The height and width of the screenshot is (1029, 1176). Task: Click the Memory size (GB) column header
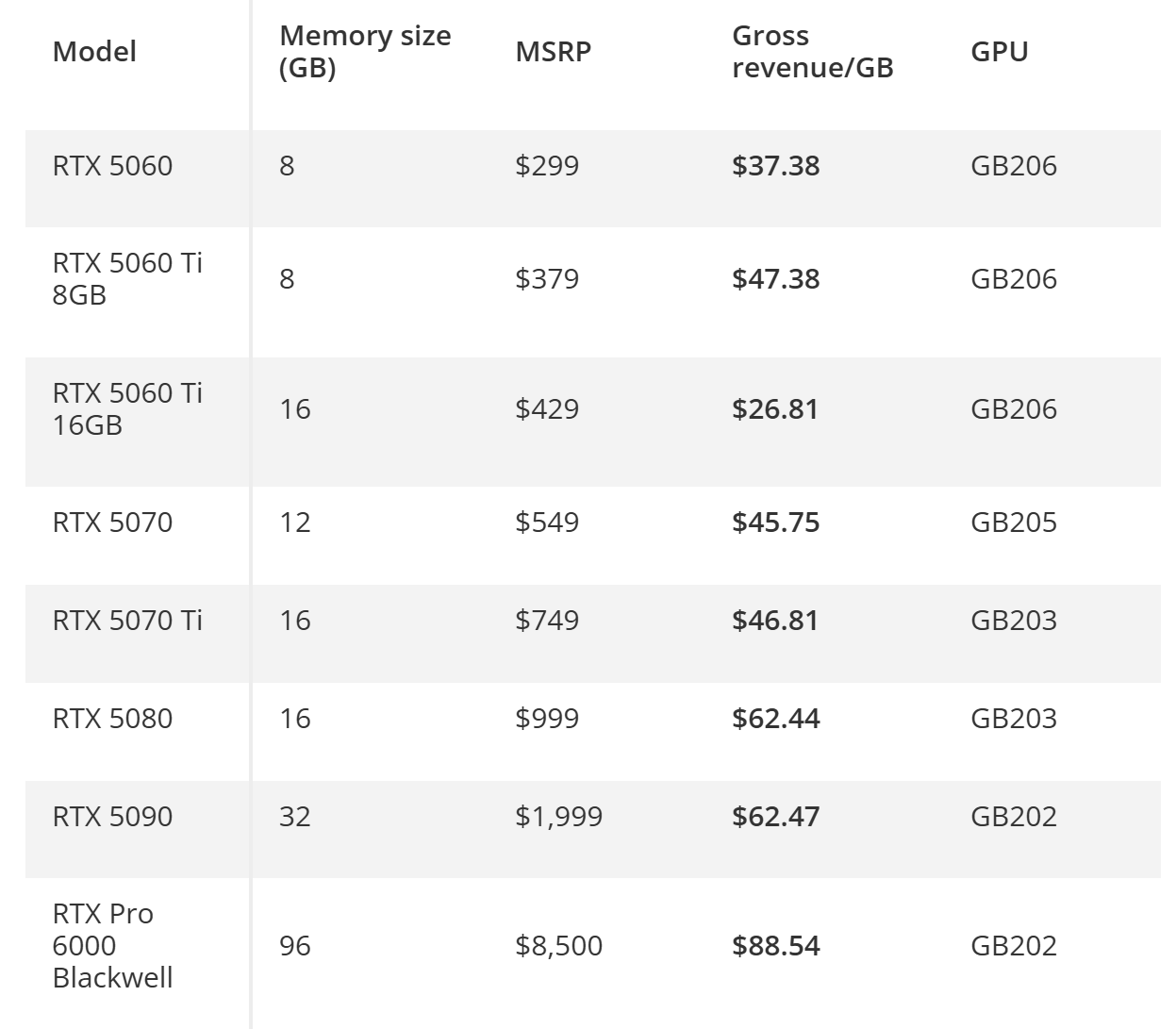pyautogui.click(x=365, y=51)
